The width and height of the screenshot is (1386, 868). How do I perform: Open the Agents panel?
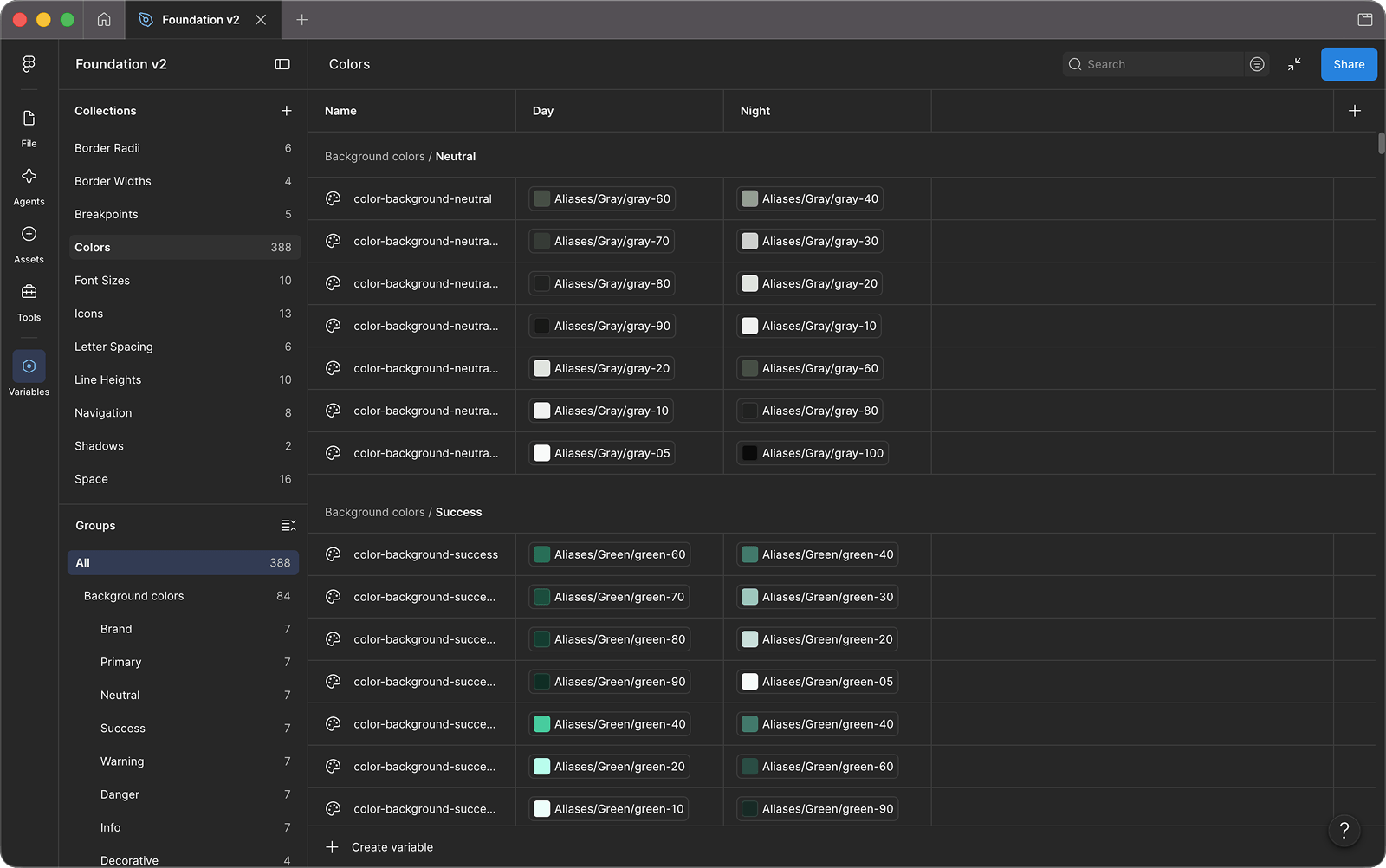(x=29, y=185)
